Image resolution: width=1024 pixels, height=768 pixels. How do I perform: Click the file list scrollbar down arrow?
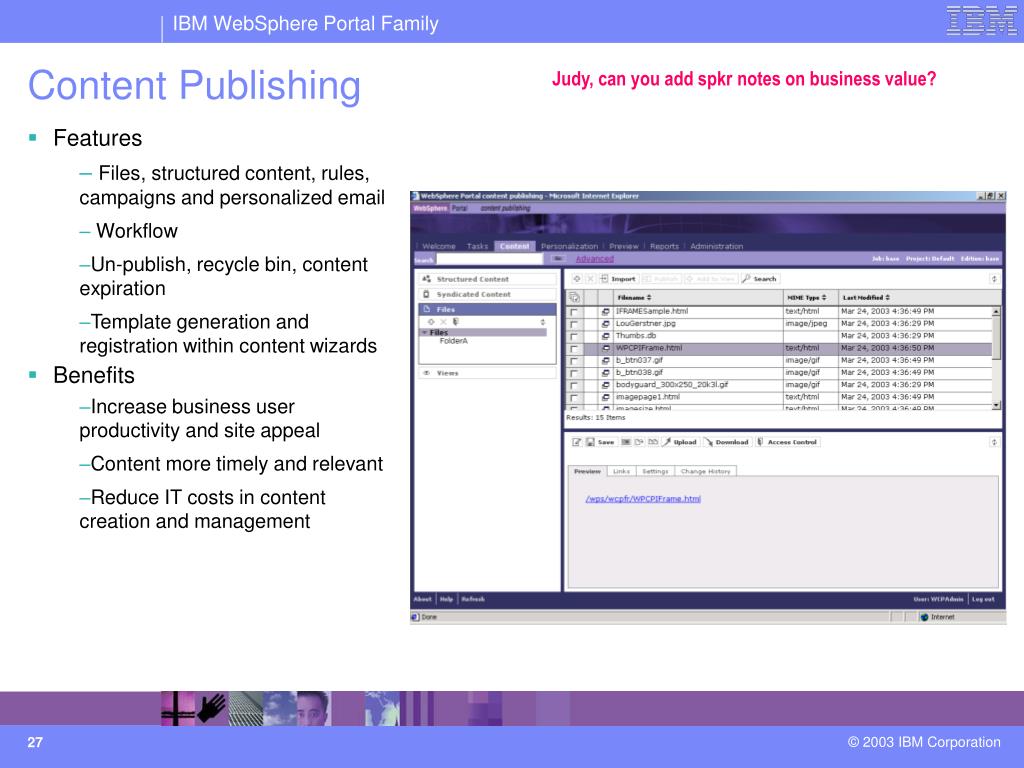(996, 406)
